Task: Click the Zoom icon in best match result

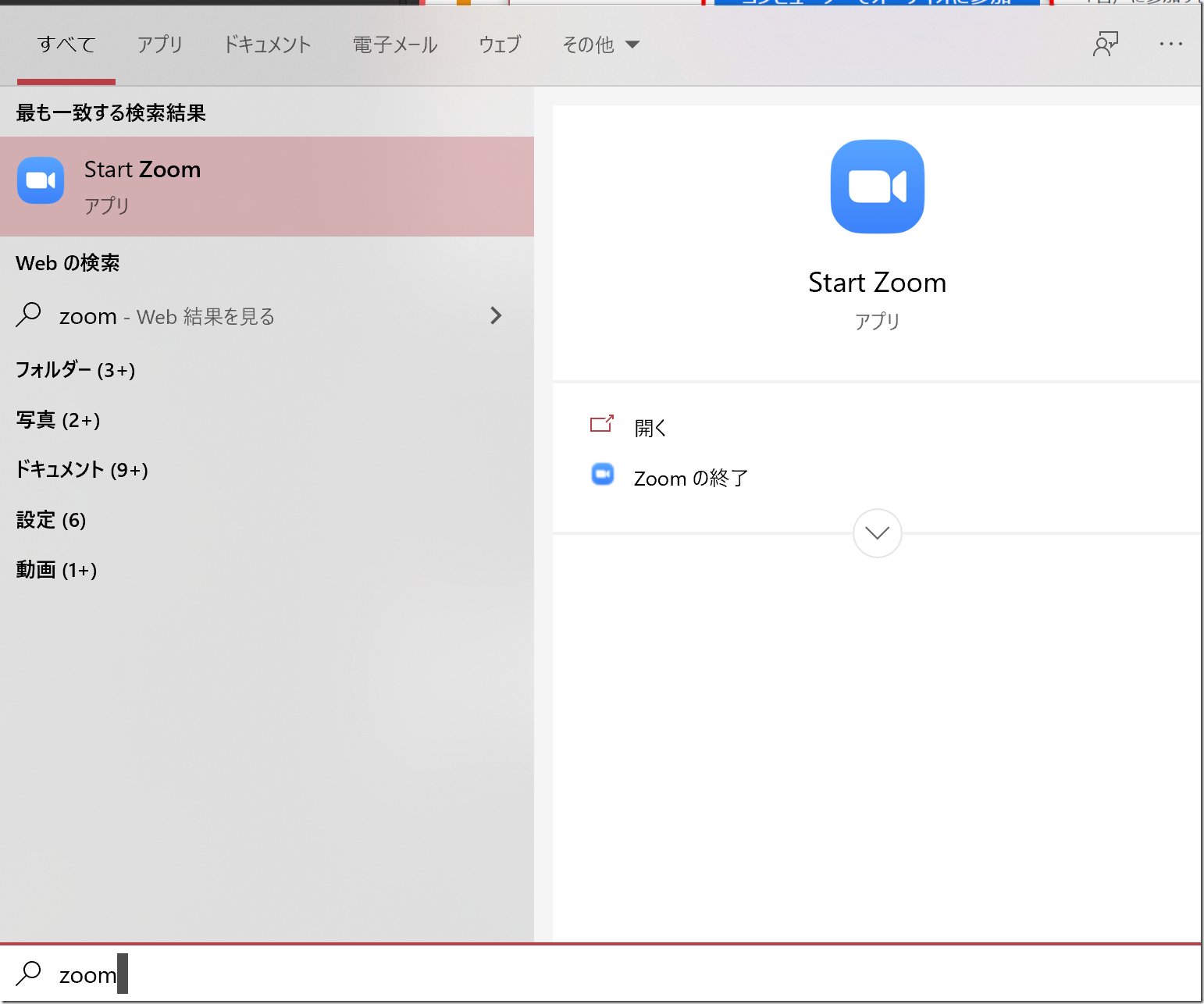Action: tap(41, 180)
